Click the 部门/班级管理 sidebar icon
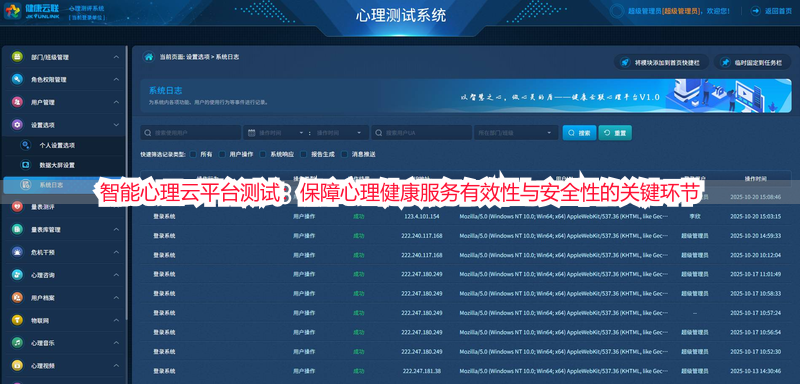800x384 pixels. (17, 57)
